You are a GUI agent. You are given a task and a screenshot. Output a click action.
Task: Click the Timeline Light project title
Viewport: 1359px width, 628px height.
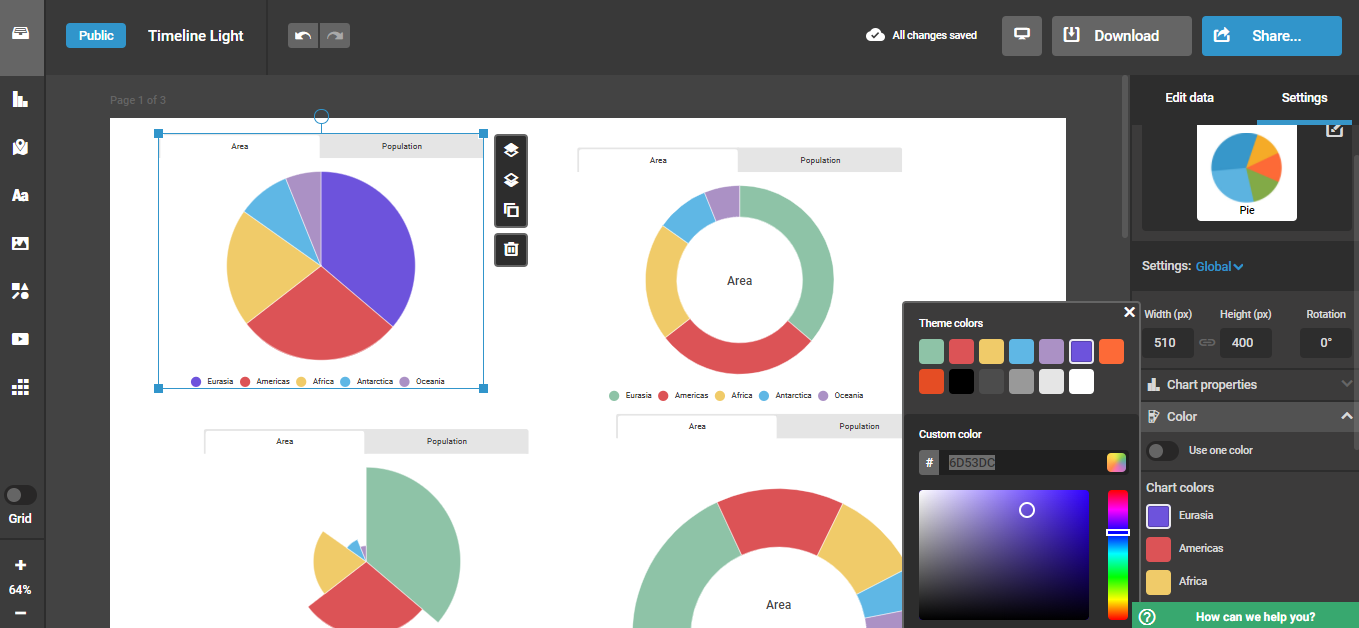(x=196, y=35)
